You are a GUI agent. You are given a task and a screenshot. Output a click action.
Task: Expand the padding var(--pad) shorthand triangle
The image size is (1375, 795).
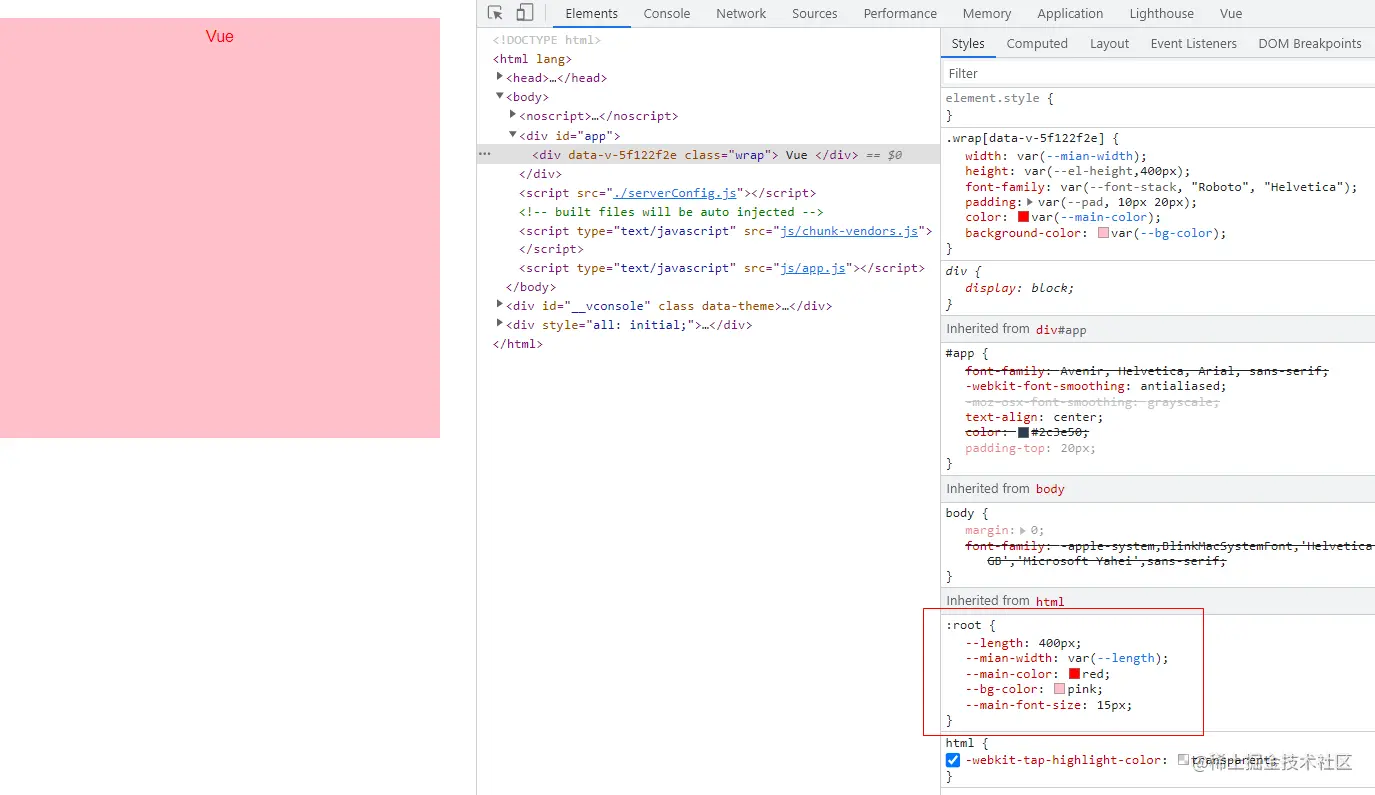click(x=1030, y=202)
